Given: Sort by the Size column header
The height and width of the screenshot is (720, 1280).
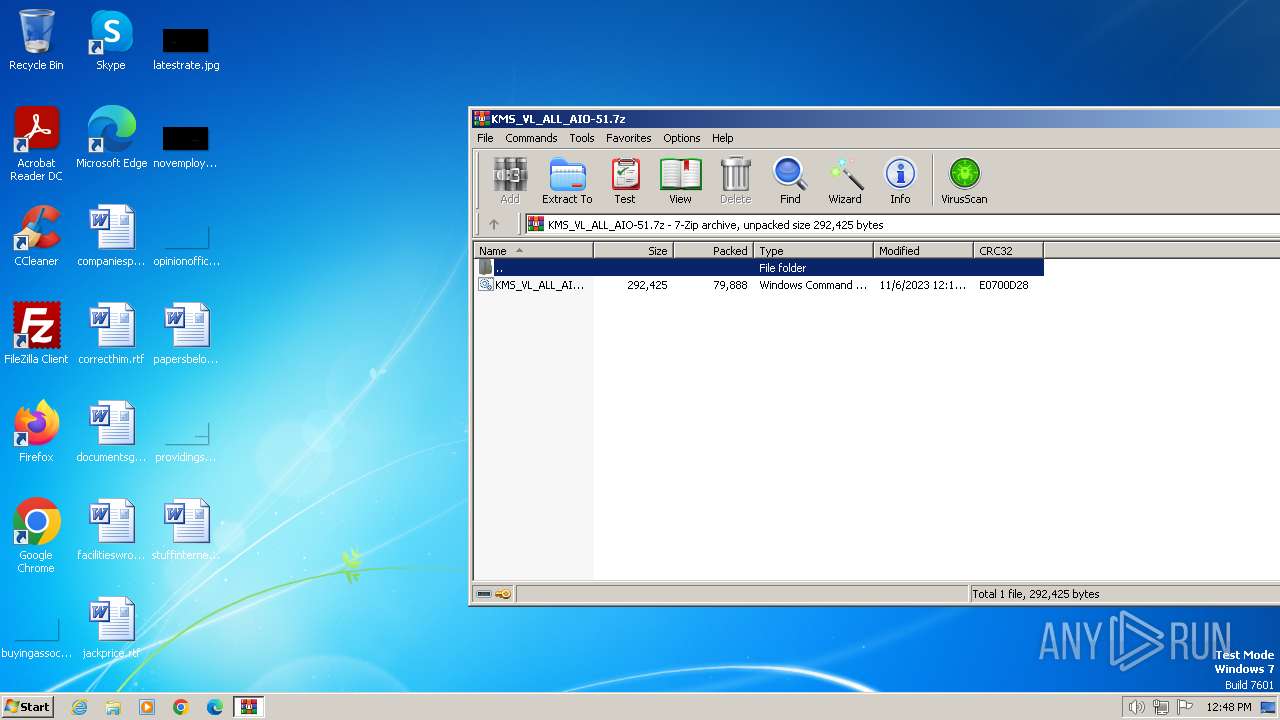Looking at the screenshot, I should (x=634, y=250).
